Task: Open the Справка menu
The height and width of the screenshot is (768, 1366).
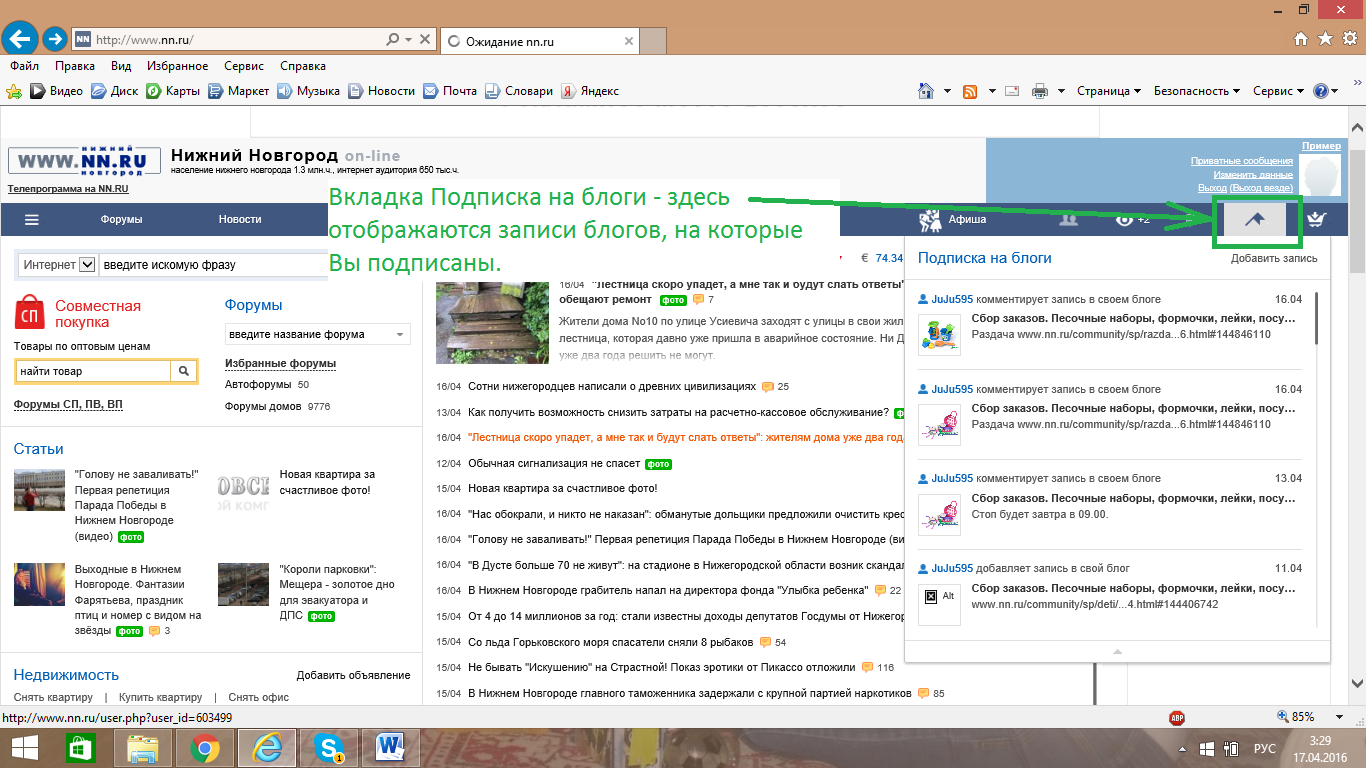Action: 303,66
